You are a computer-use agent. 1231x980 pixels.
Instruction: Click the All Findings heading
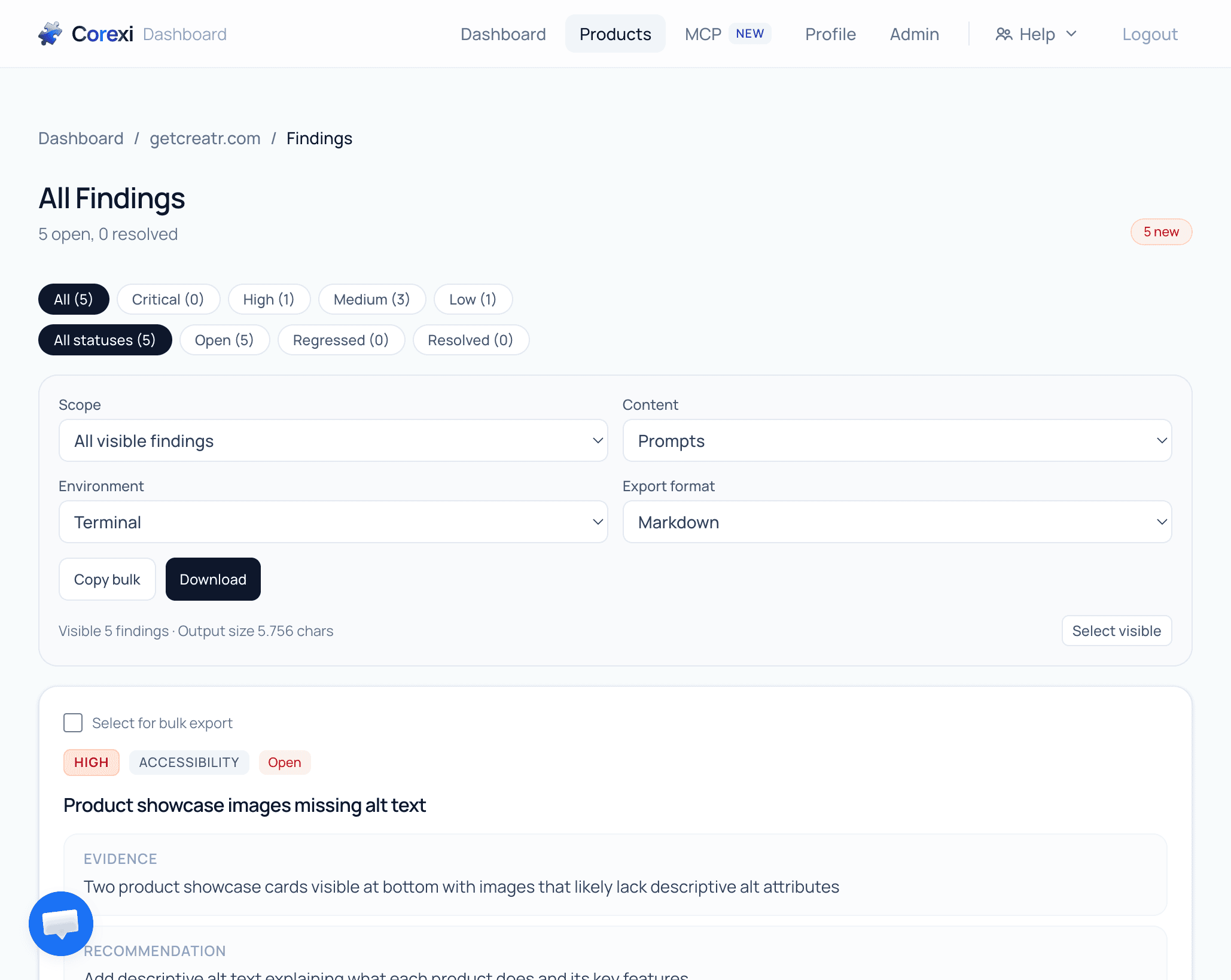[112, 199]
